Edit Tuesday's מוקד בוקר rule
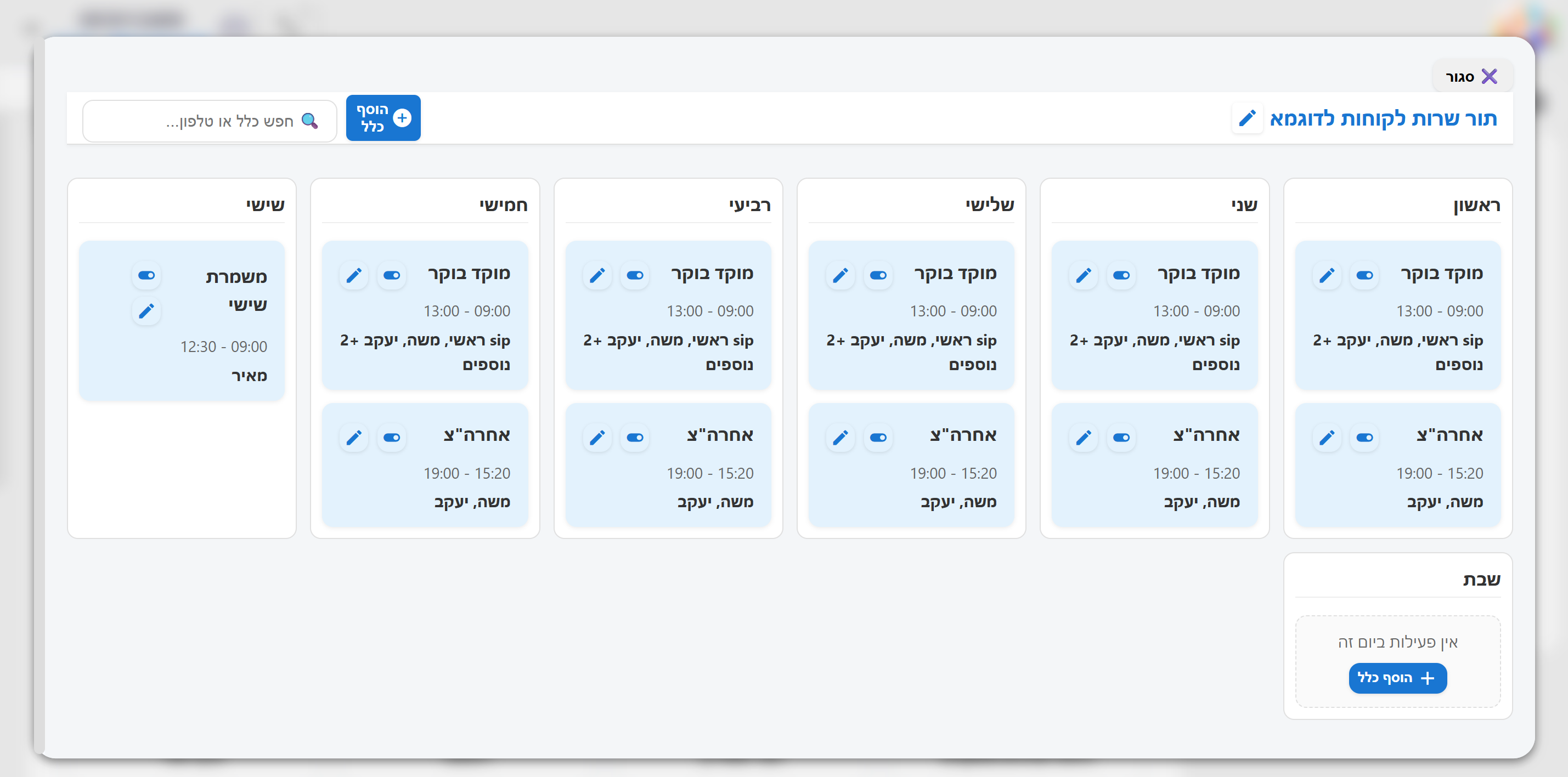The width and height of the screenshot is (1568, 777). (840, 276)
